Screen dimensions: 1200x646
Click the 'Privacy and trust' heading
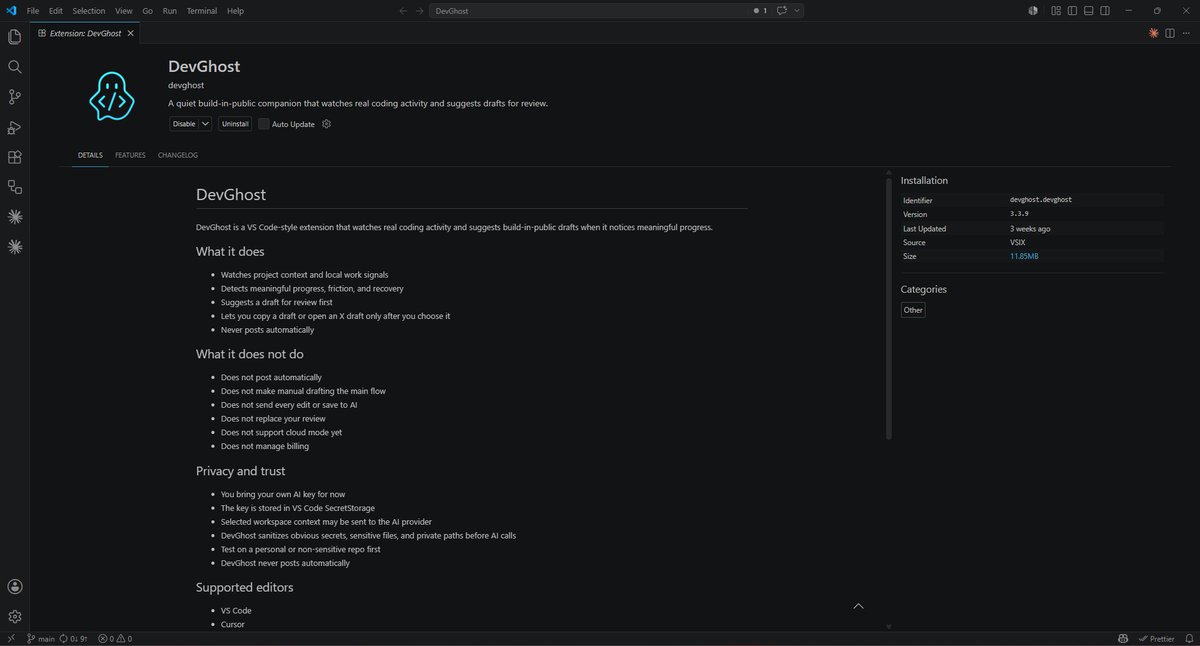(x=240, y=471)
